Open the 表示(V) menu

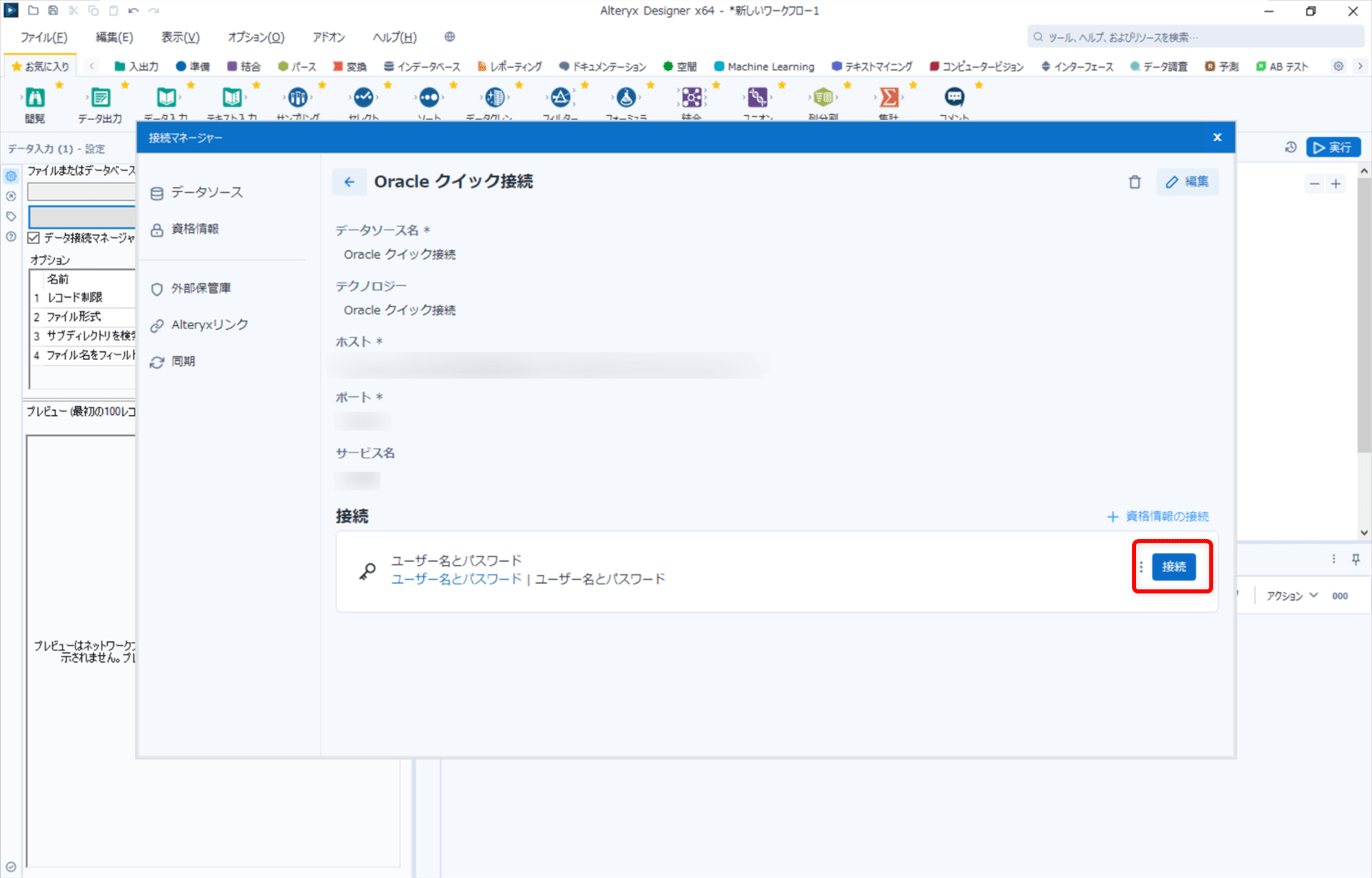point(180,37)
